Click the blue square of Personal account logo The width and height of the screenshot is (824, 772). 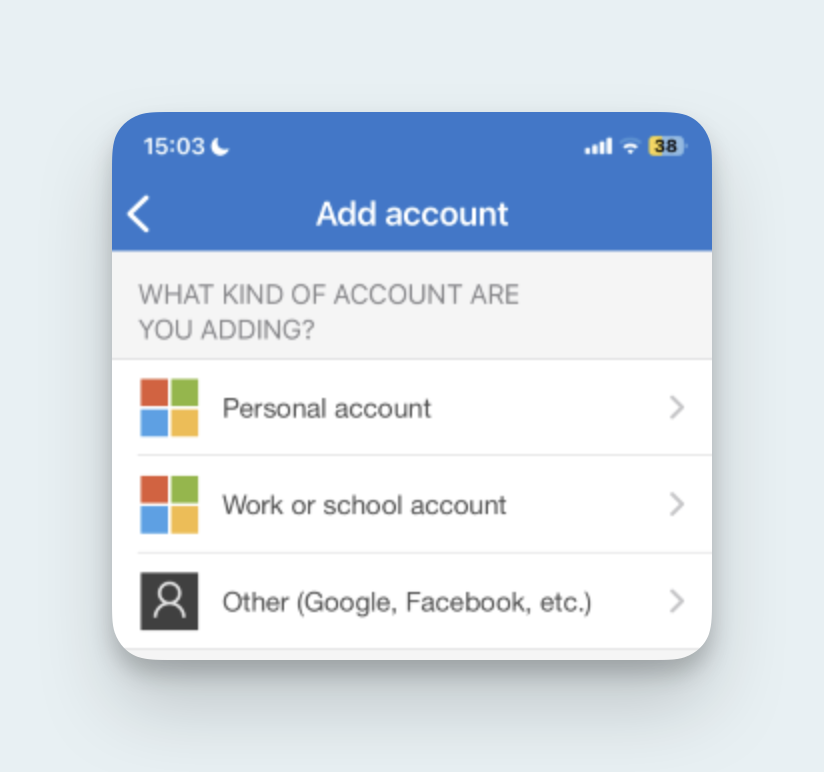click(154, 423)
